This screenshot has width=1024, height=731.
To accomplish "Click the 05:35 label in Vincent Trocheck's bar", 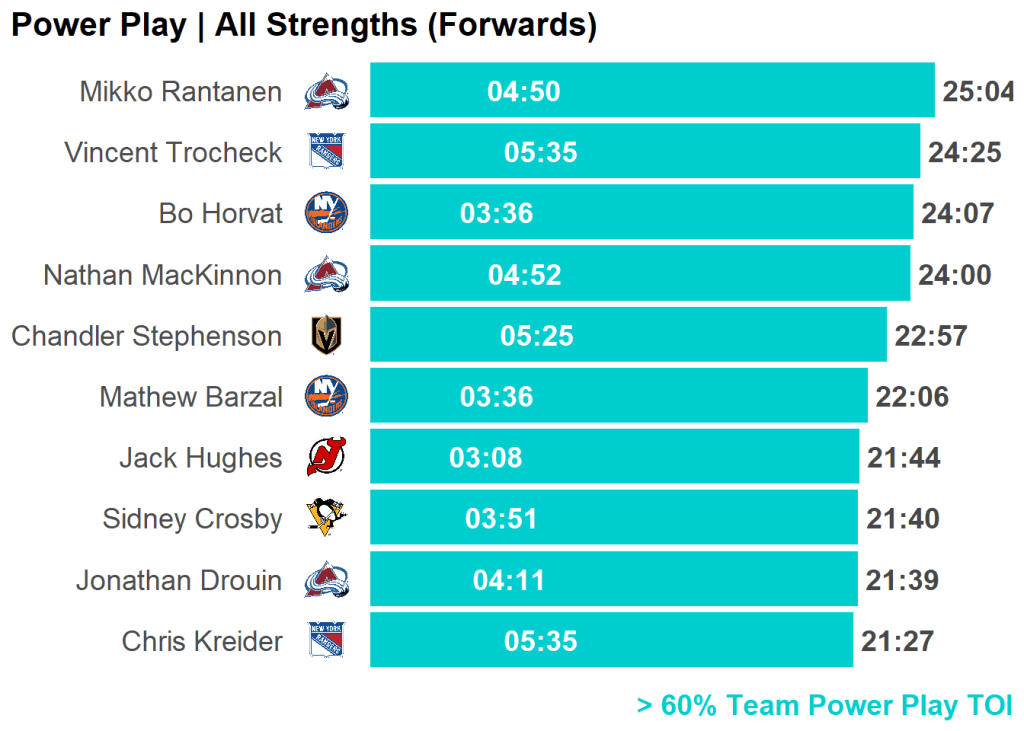I will coord(541,153).
